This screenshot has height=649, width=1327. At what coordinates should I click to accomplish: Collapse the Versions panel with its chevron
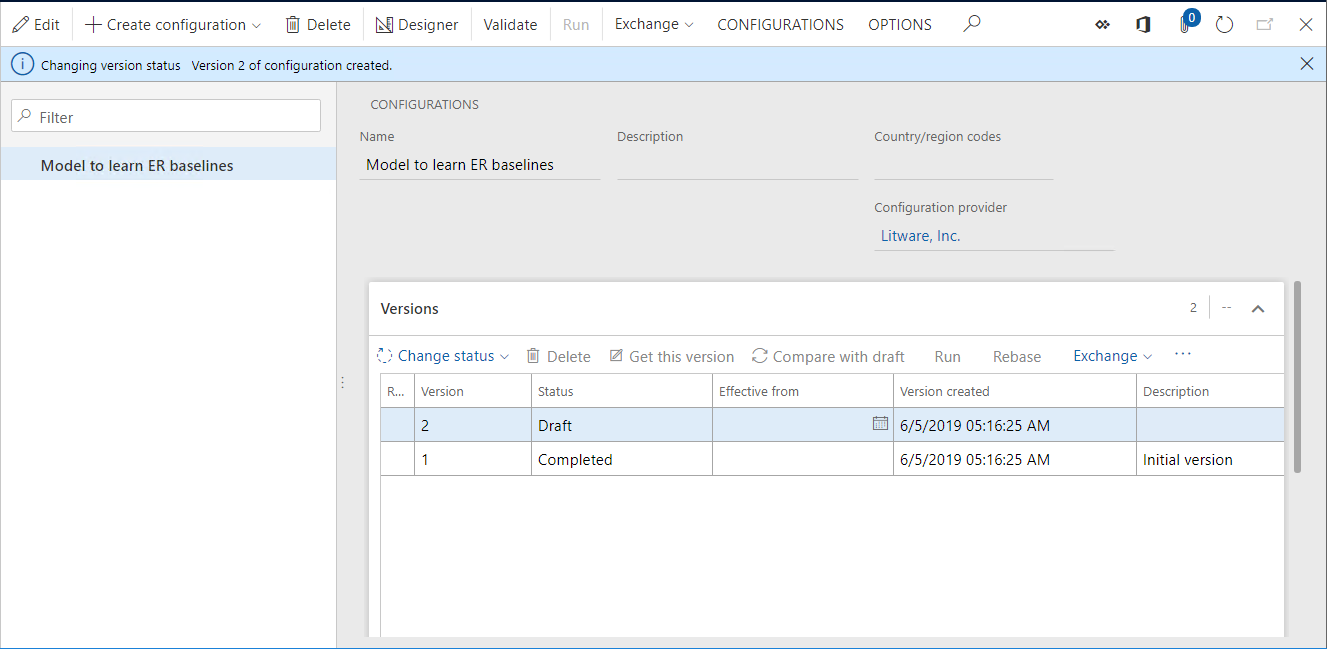pyautogui.click(x=1258, y=309)
